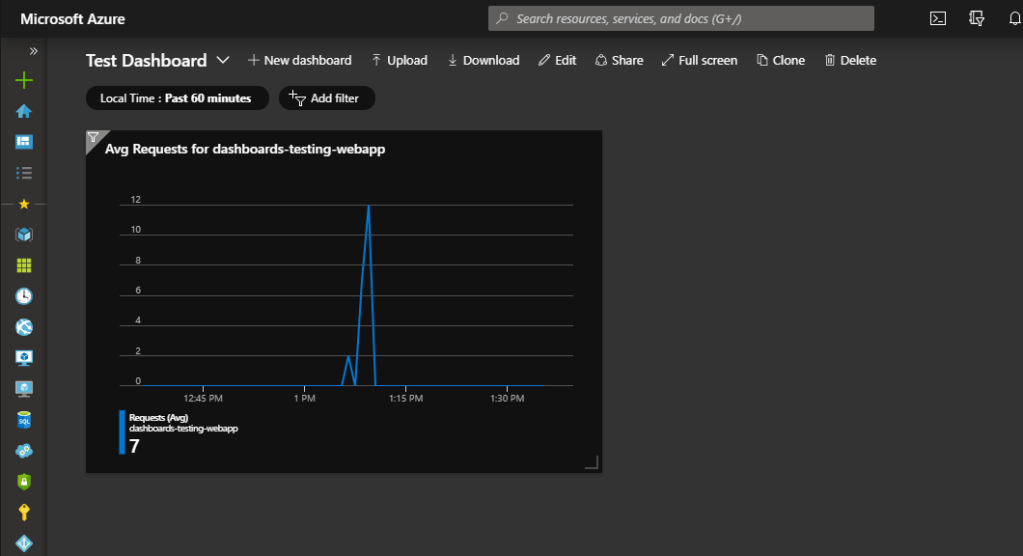Viewport: 1023px width, 556px height.
Task: Open the Test Dashboard dropdown chevron
Action: click(223, 60)
